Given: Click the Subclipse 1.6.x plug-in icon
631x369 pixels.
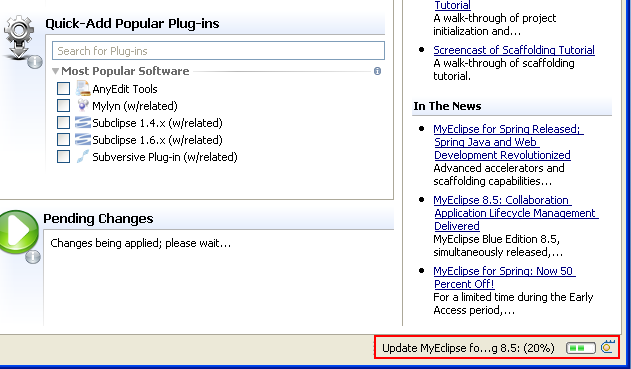Looking at the screenshot, I should 82,139.
